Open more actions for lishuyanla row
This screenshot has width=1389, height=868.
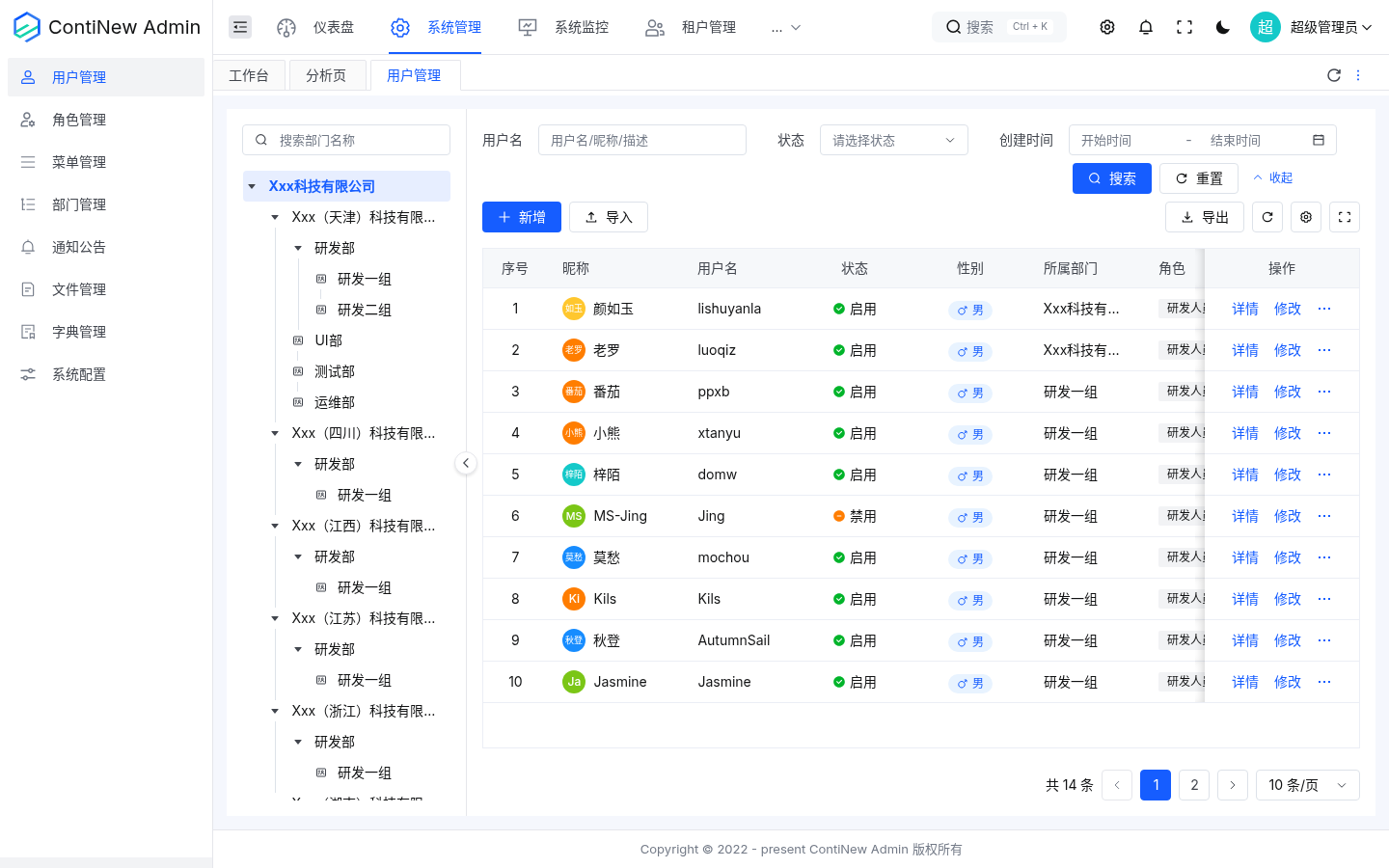click(x=1324, y=309)
